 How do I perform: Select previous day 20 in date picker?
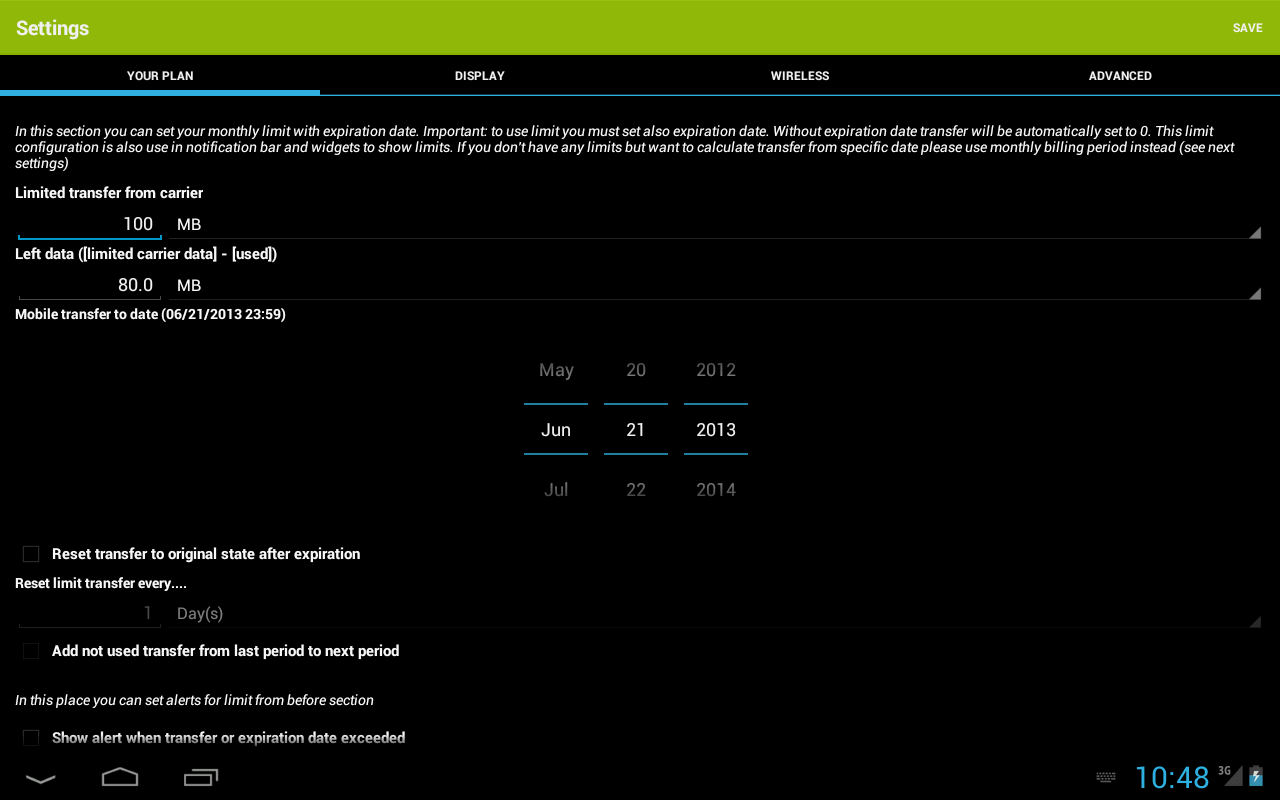click(636, 370)
